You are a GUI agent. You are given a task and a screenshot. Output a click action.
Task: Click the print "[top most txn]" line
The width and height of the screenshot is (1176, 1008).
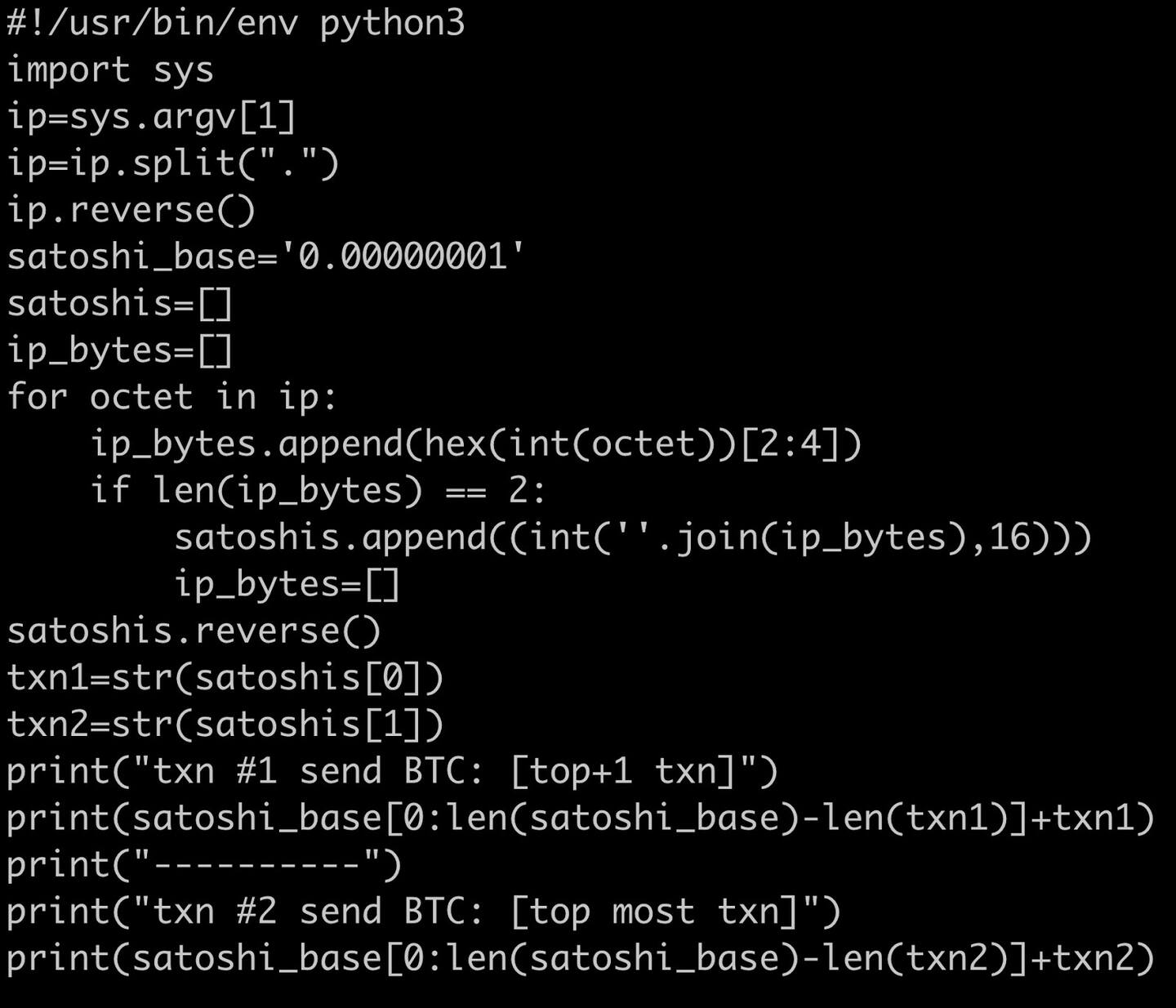click(423, 912)
